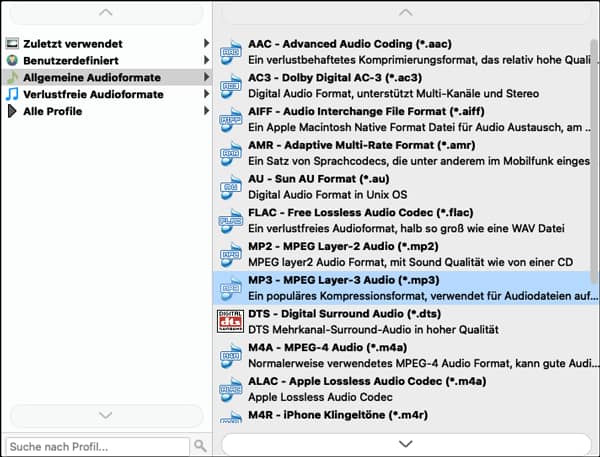The height and width of the screenshot is (457, 600).
Task: Select Allgemeine Audioformate category
Action: coord(106,77)
